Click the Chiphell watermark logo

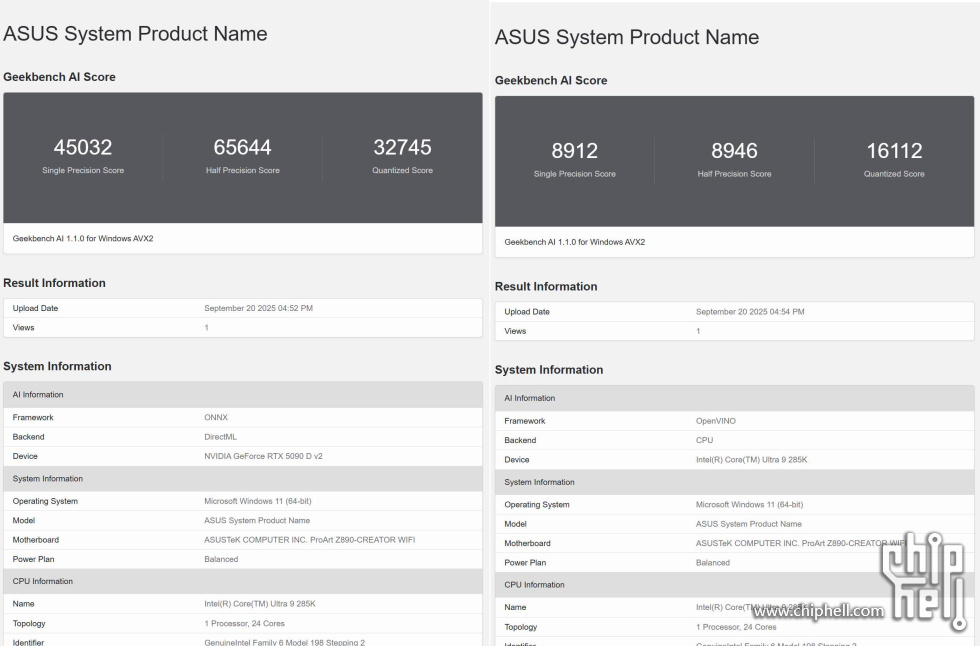pos(925,582)
